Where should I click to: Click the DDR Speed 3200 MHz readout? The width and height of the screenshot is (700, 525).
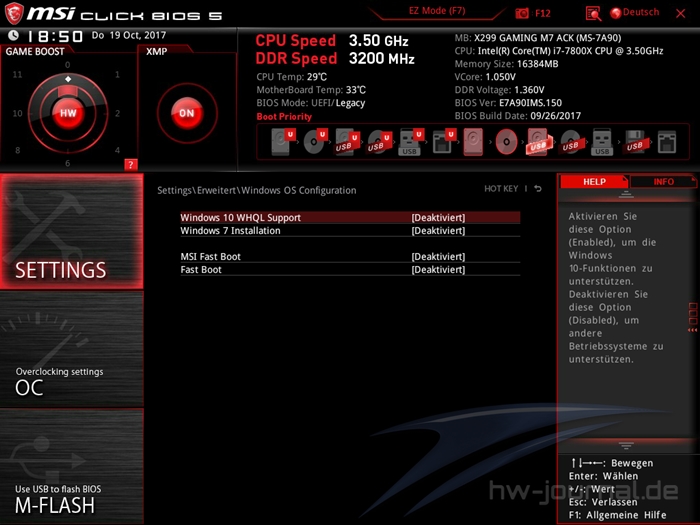tap(335, 58)
